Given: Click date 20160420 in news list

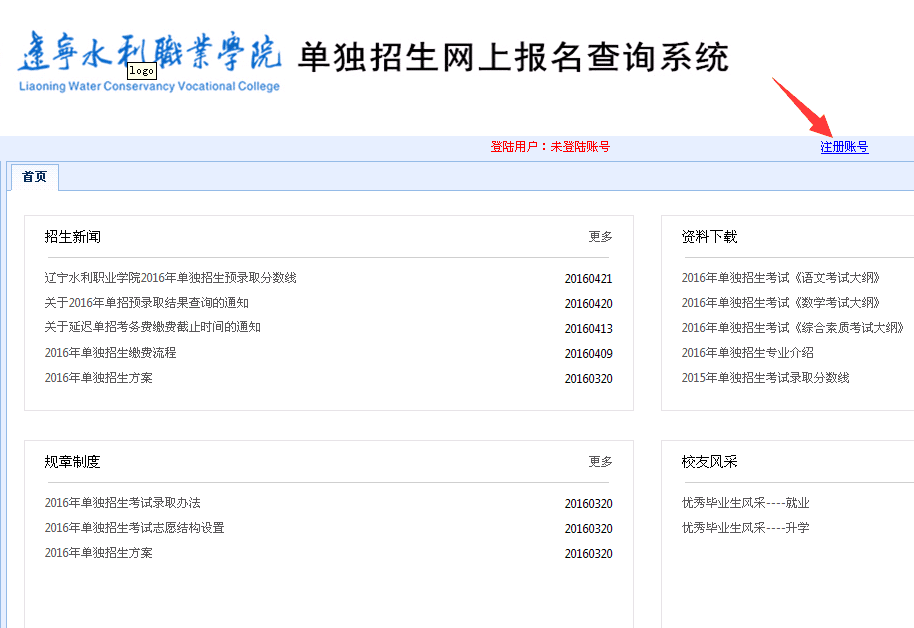Looking at the screenshot, I should point(589,304).
